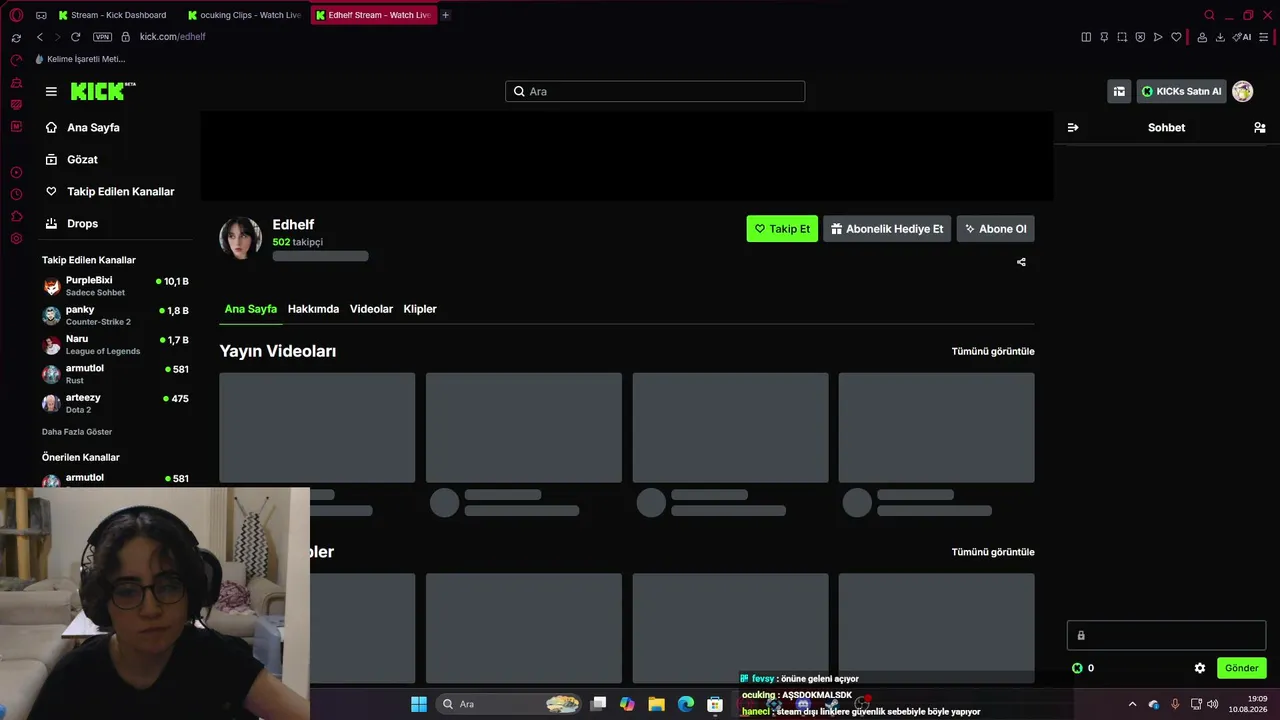Image resolution: width=1280 pixels, height=720 pixels.
Task: Open a new browser tab
Action: tap(445, 15)
